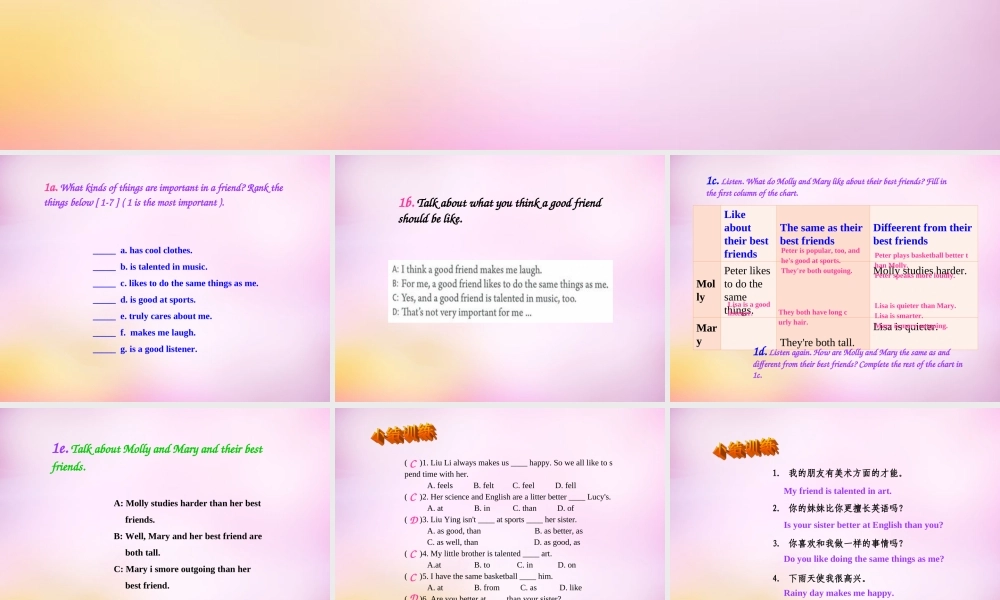Screen dimensions: 1000x600
Task: Choose option 'C. feel' in question 1
Action: coord(523,485)
